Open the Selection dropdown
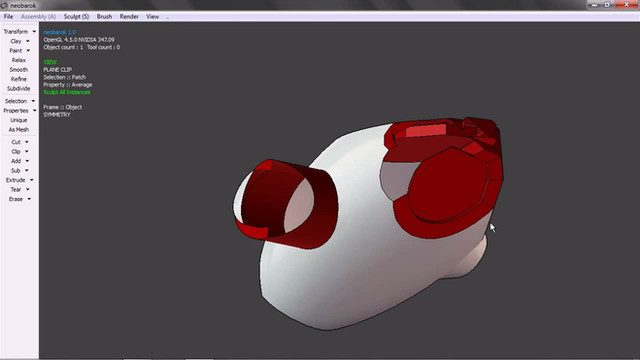Image resolution: width=640 pixels, height=360 pixels. tap(19, 101)
